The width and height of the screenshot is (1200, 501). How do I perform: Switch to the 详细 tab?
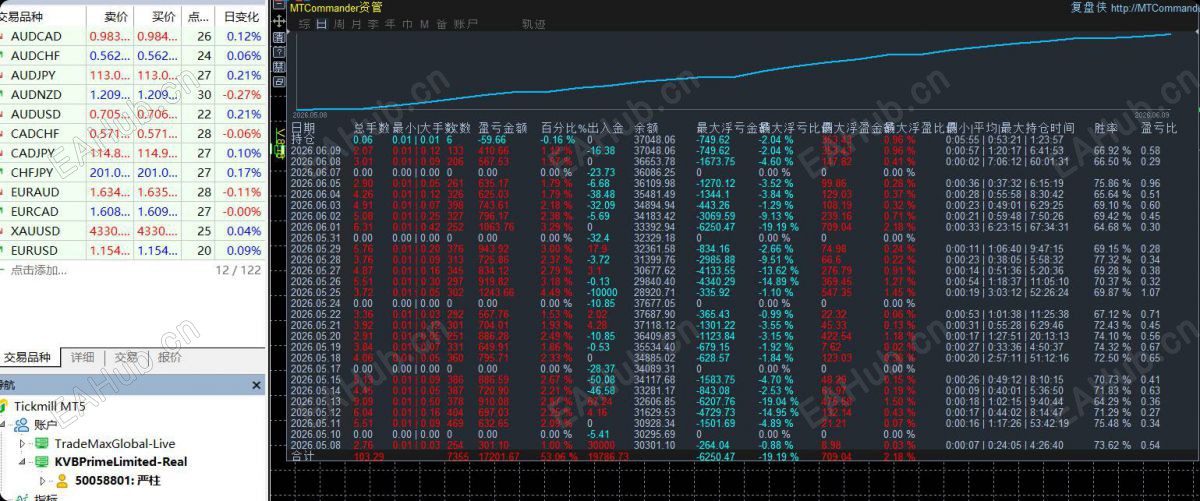tap(82, 357)
